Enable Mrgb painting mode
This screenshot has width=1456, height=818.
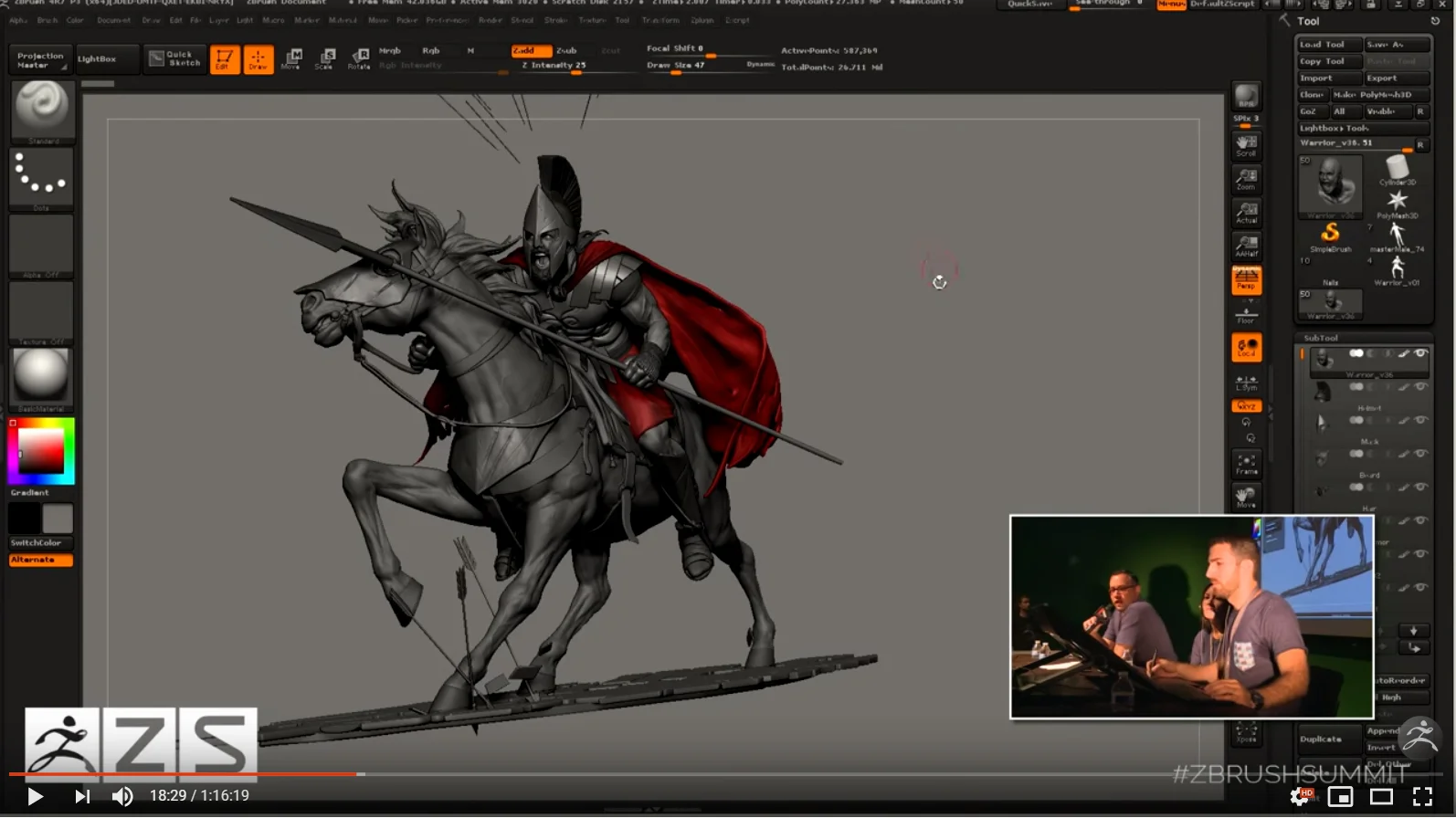tap(390, 51)
